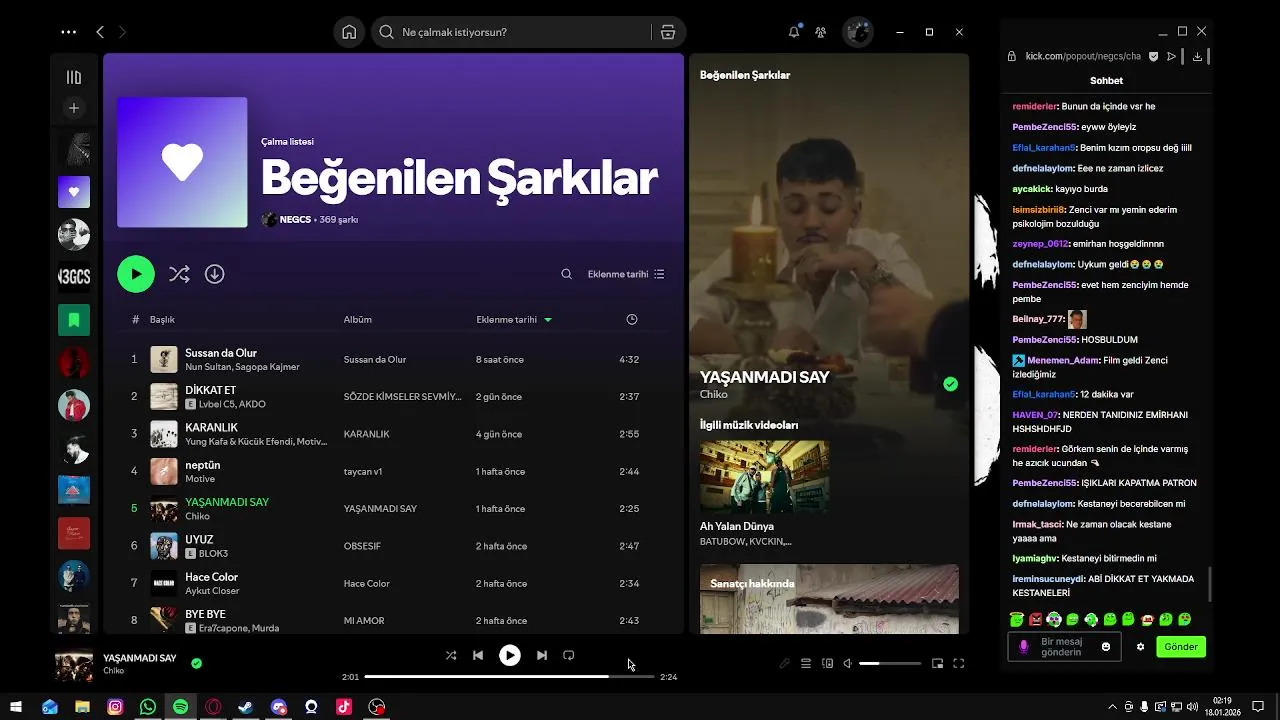The width and height of the screenshot is (1280, 720).
Task: Enable shuffle next to the green play button
Action: (x=179, y=274)
